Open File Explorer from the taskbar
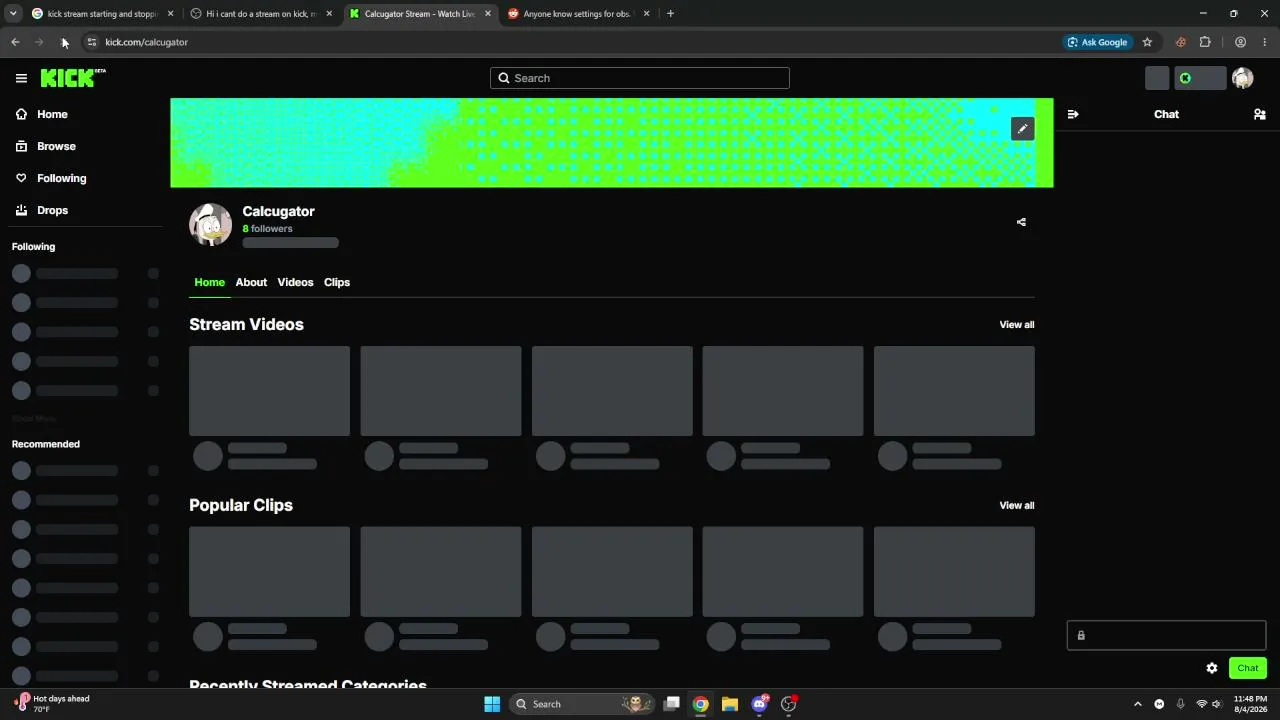Screen dimensions: 1280x720 click(x=730, y=704)
